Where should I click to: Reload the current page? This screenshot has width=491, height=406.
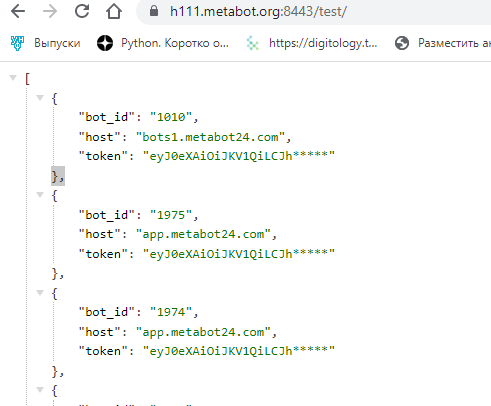pyautogui.click(x=82, y=11)
